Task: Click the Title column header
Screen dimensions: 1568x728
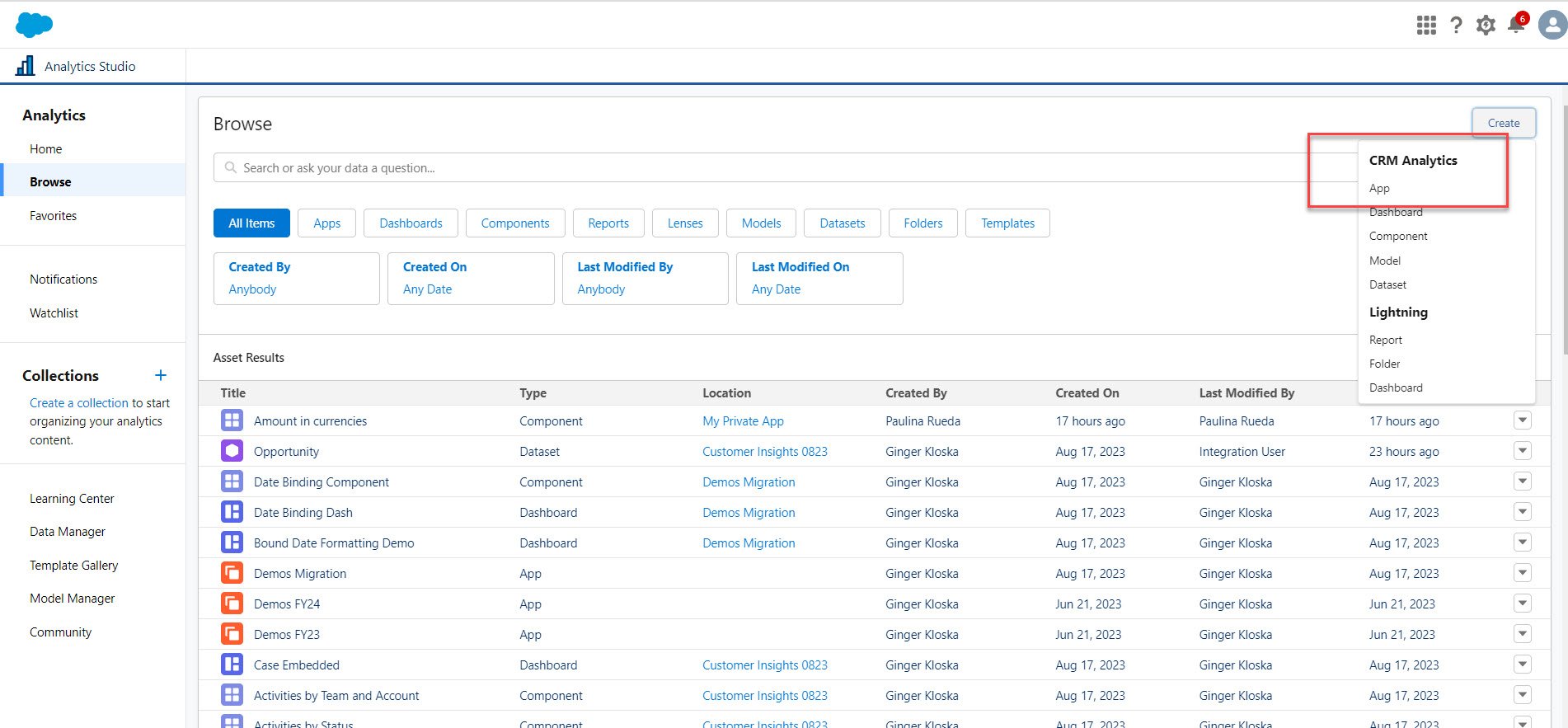Action: point(233,393)
